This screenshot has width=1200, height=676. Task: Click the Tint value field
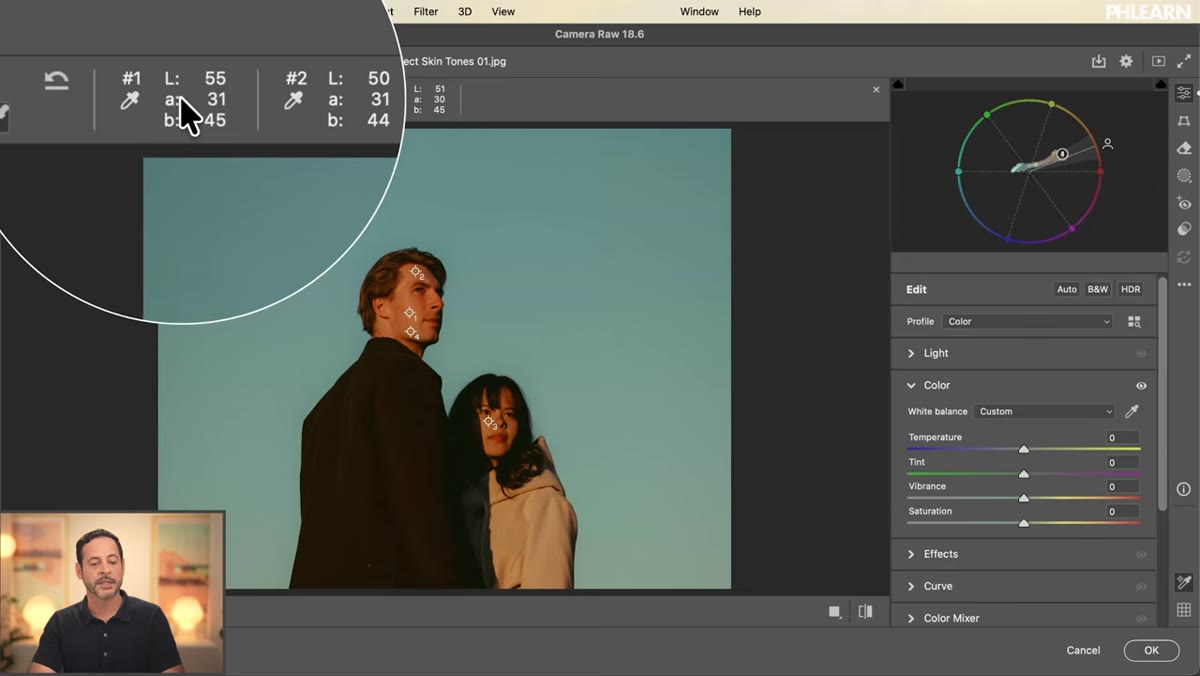(1123, 463)
